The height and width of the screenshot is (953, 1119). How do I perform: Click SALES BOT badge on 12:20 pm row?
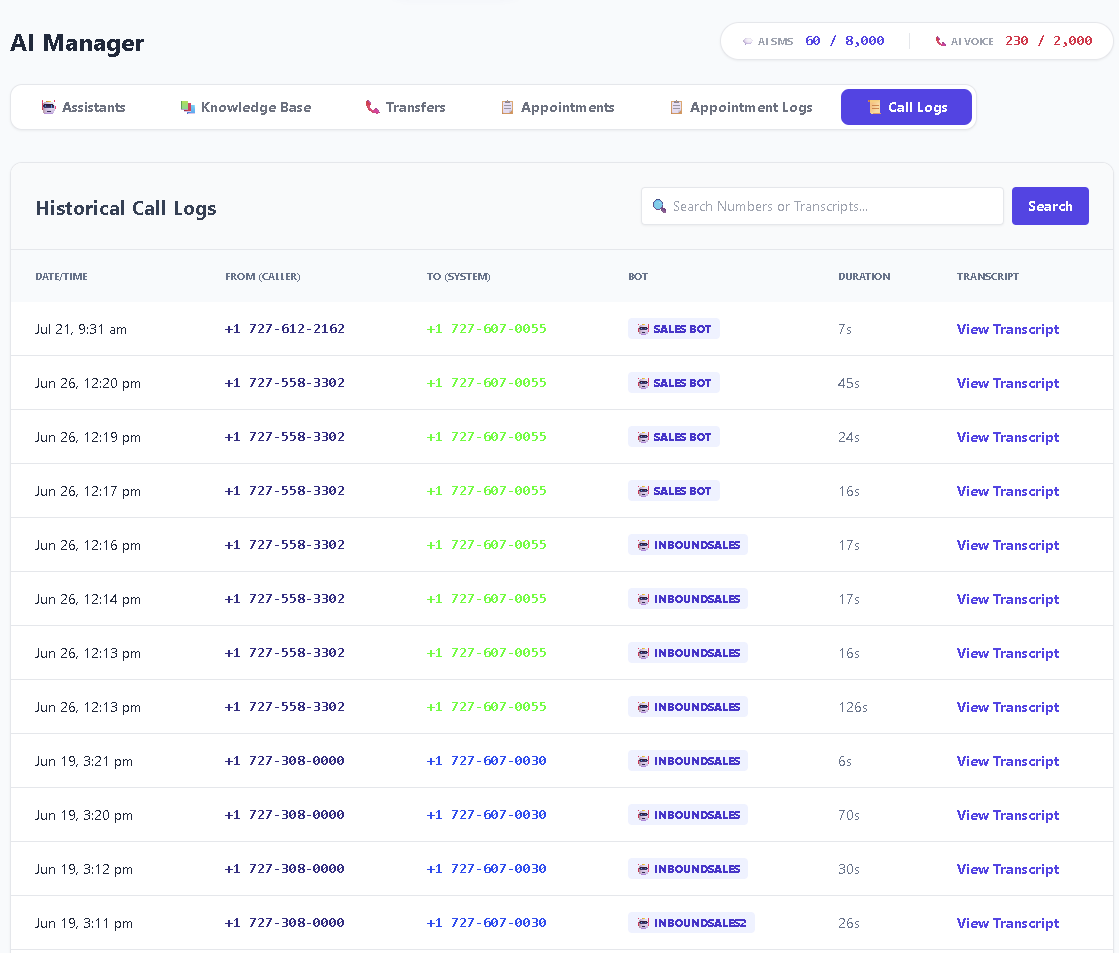pyautogui.click(x=674, y=383)
